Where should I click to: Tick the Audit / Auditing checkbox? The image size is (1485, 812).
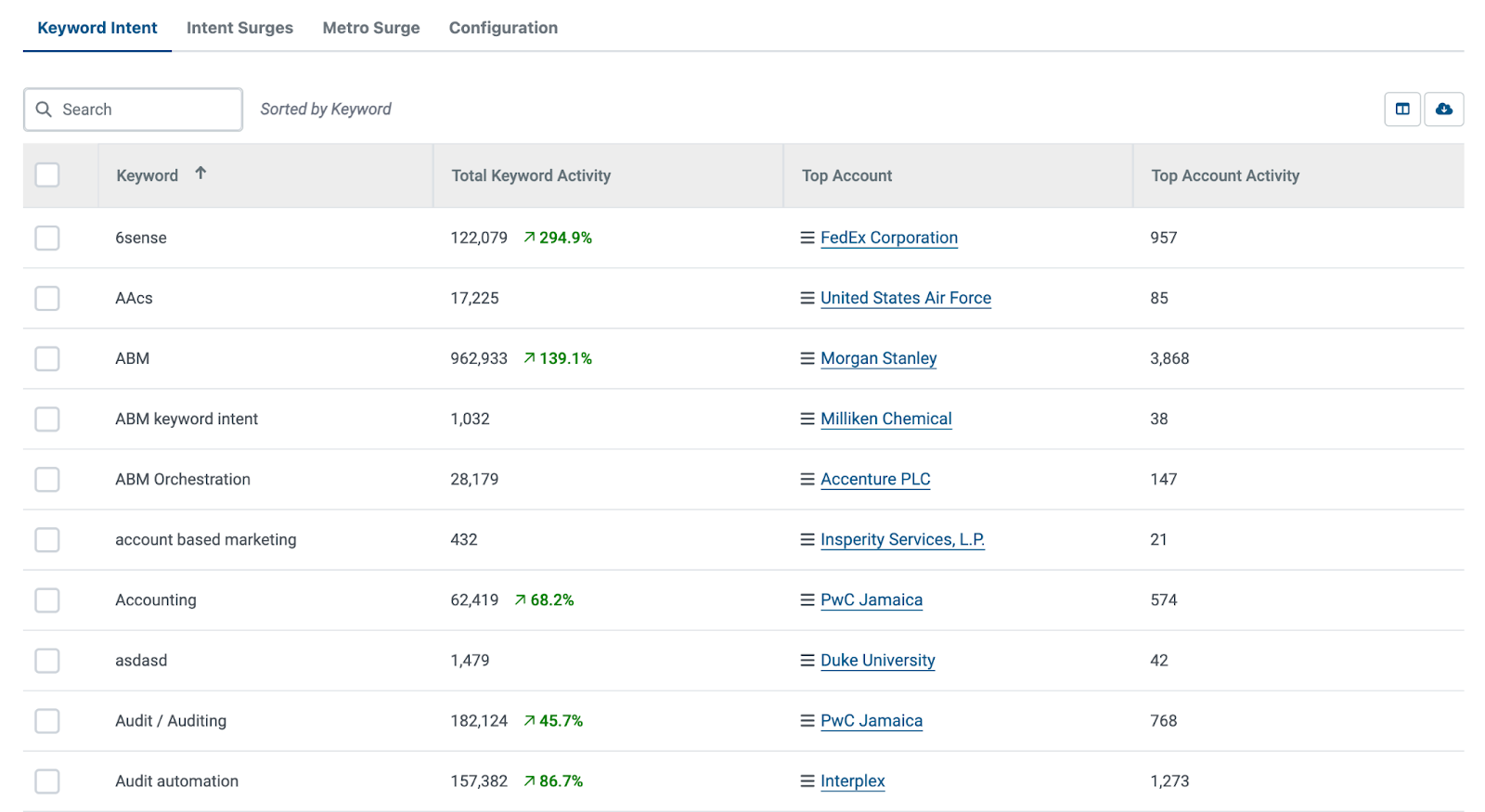coord(47,720)
